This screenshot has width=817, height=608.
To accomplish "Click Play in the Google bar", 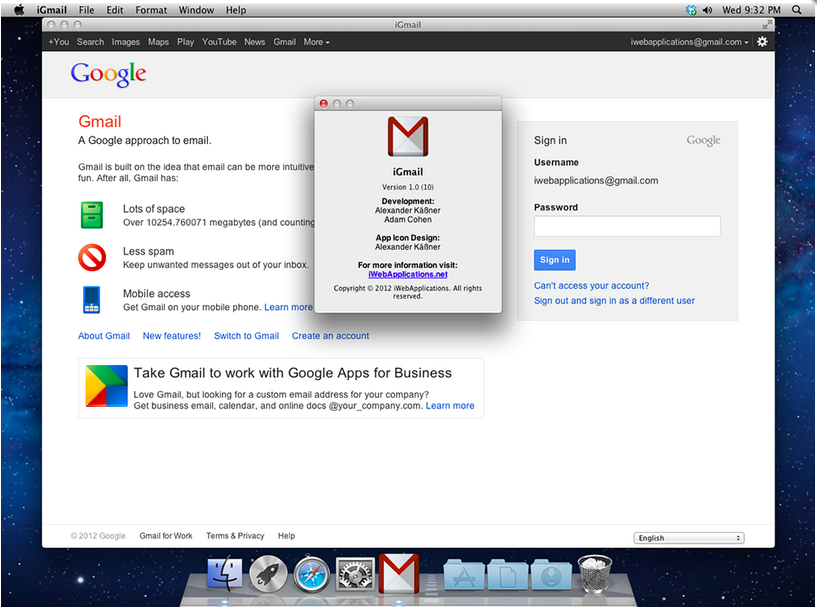I will point(185,42).
